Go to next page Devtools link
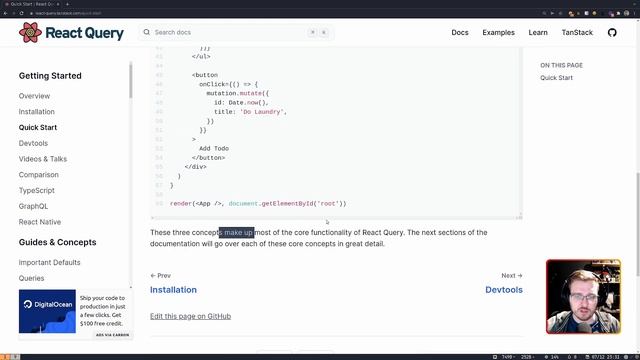 click(504, 290)
